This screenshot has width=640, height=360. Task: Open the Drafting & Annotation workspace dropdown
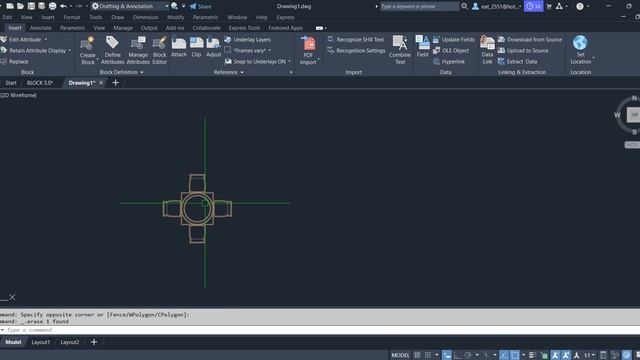tap(167, 6)
